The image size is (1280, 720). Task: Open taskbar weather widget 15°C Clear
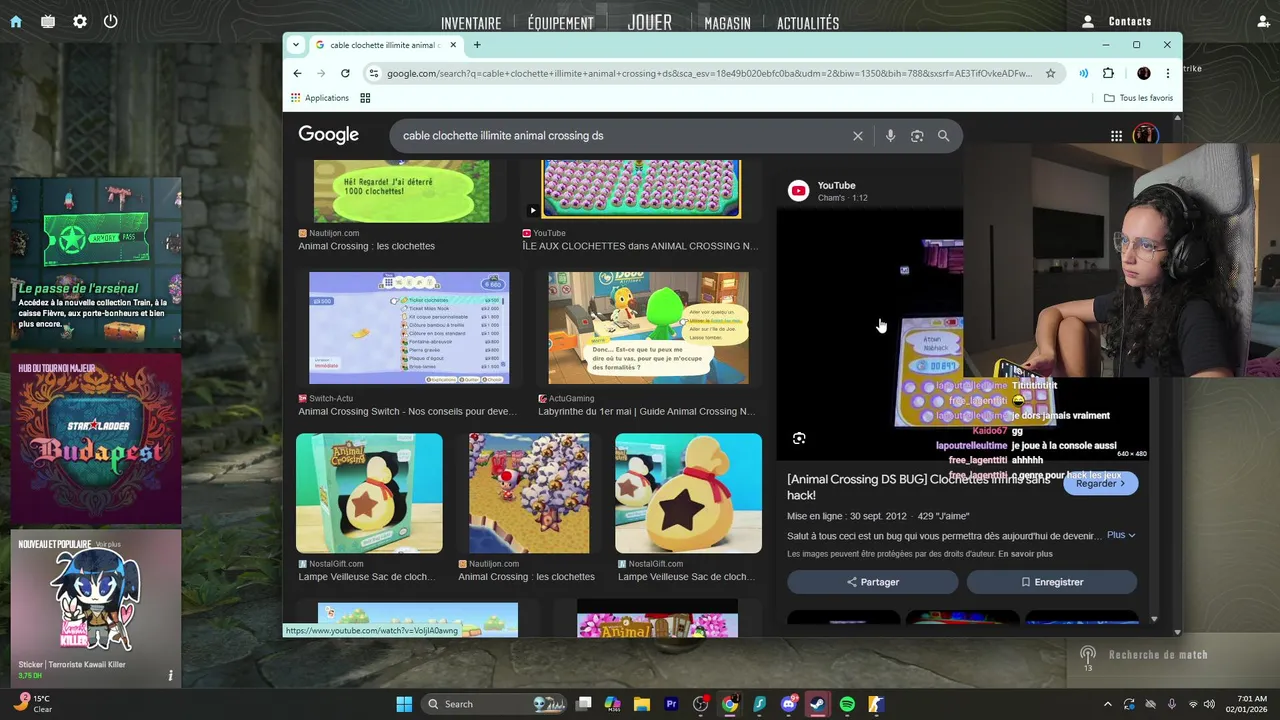pos(33,703)
